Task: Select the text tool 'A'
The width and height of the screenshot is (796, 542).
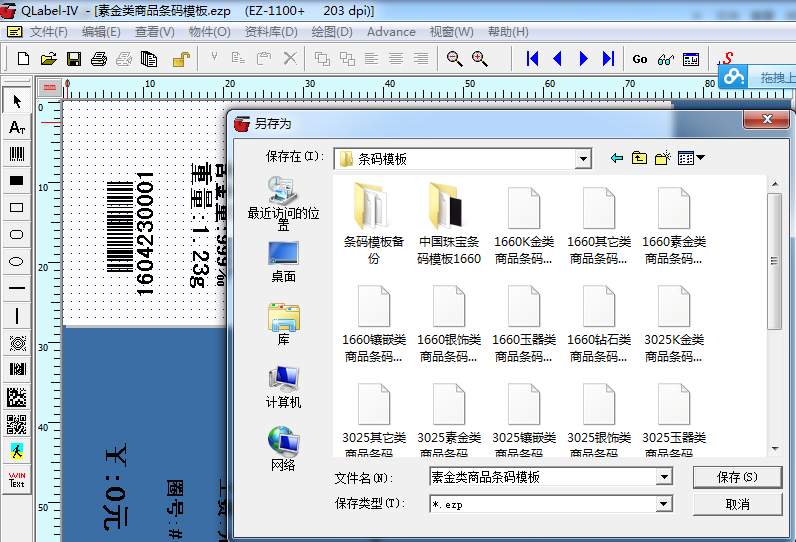Action: [x=17, y=127]
